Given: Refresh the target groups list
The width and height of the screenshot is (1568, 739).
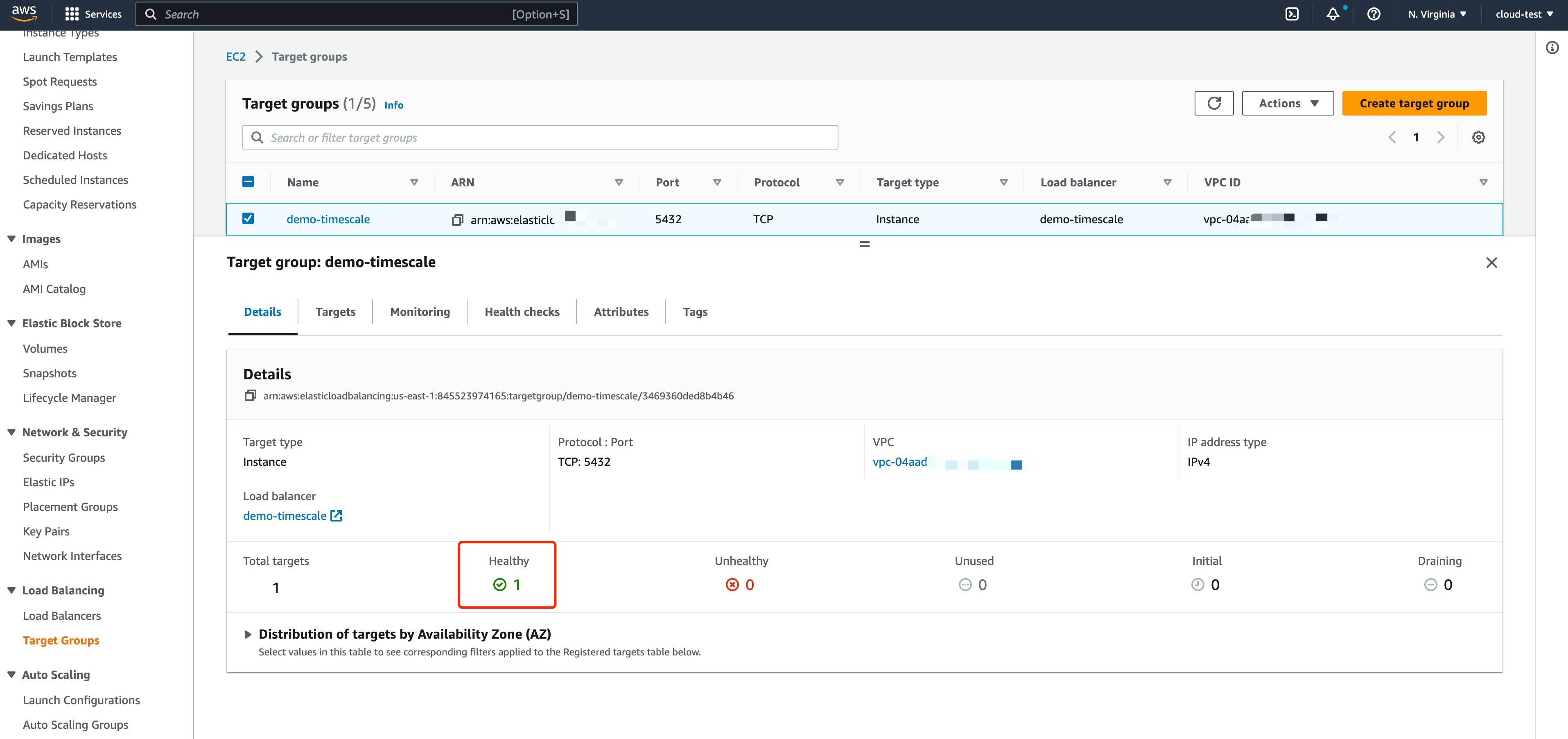Looking at the screenshot, I should pos(1214,103).
